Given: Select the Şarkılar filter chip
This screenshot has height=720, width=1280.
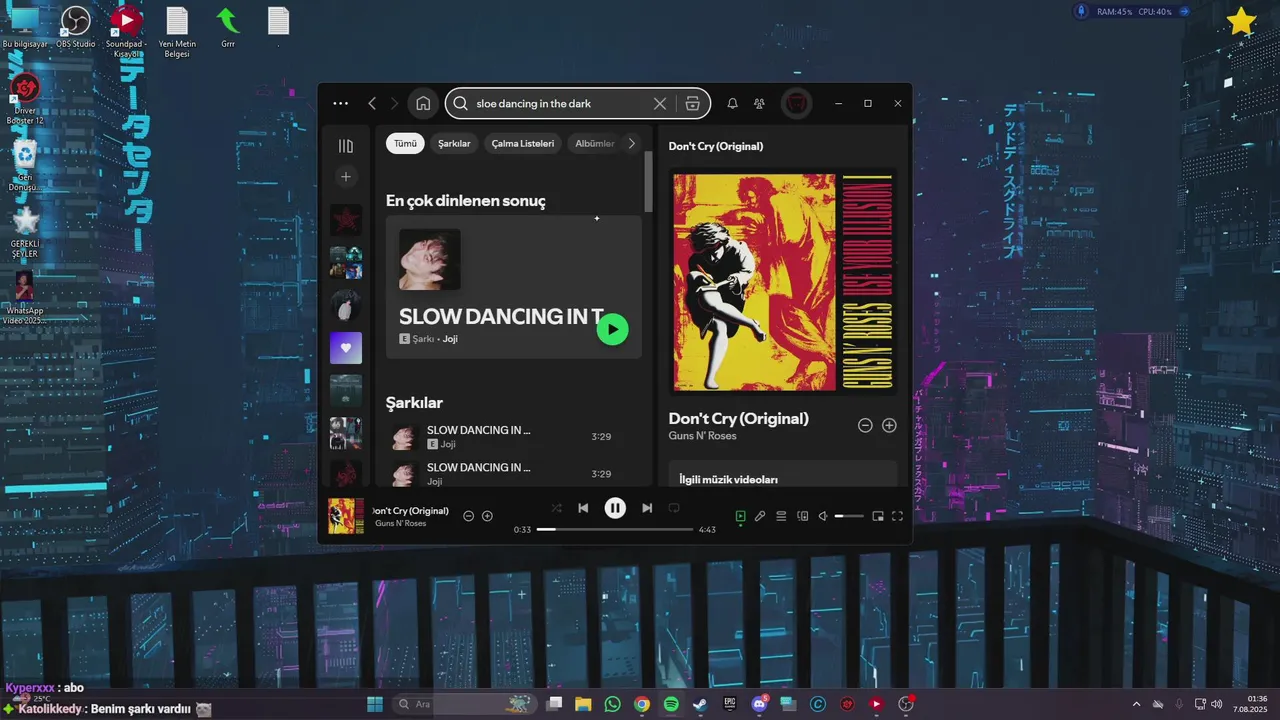Looking at the screenshot, I should pos(454,143).
